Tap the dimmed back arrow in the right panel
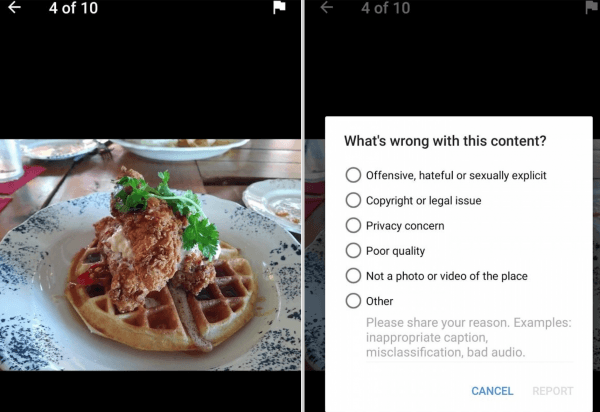 coord(326,7)
